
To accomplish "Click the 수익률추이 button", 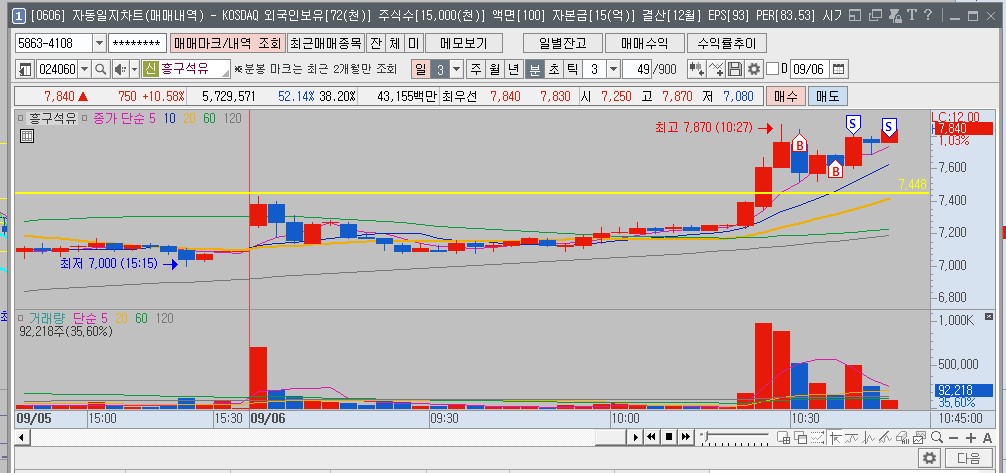I will pos(726,43).
